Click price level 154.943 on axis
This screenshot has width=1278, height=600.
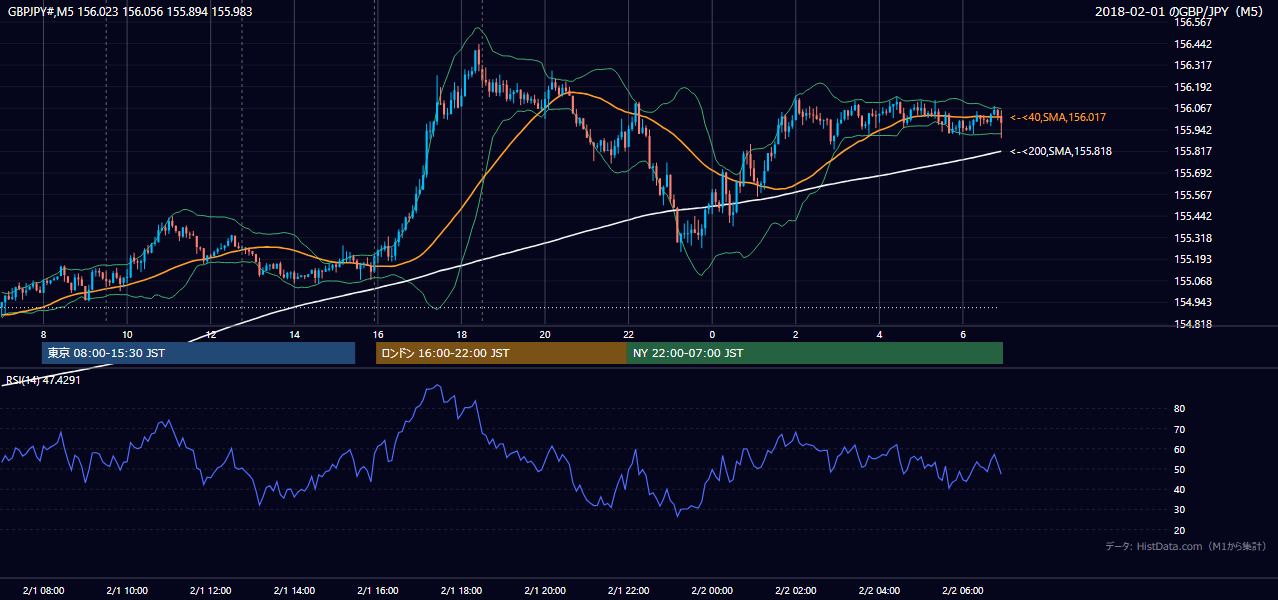1193,303
